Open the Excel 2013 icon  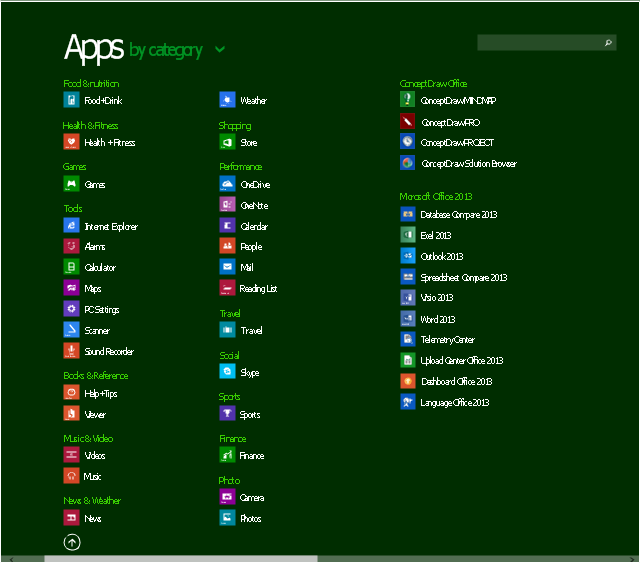point(407,235)
